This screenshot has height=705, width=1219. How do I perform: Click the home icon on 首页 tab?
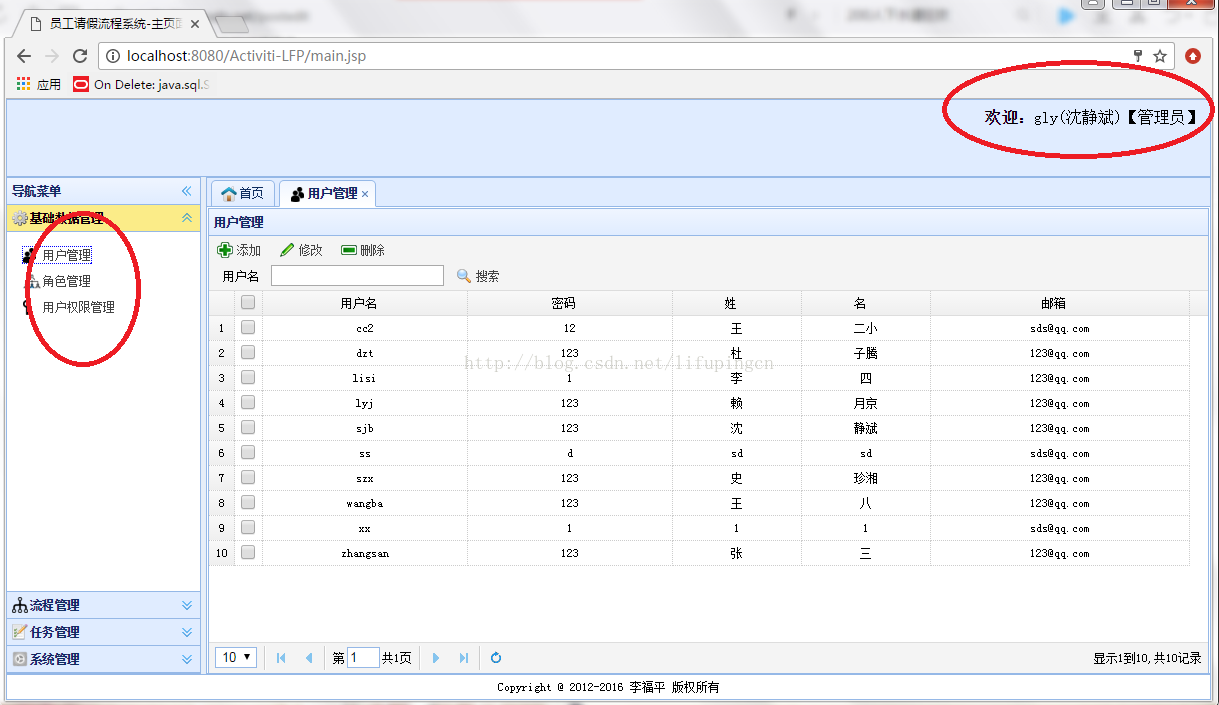(229, 193)
